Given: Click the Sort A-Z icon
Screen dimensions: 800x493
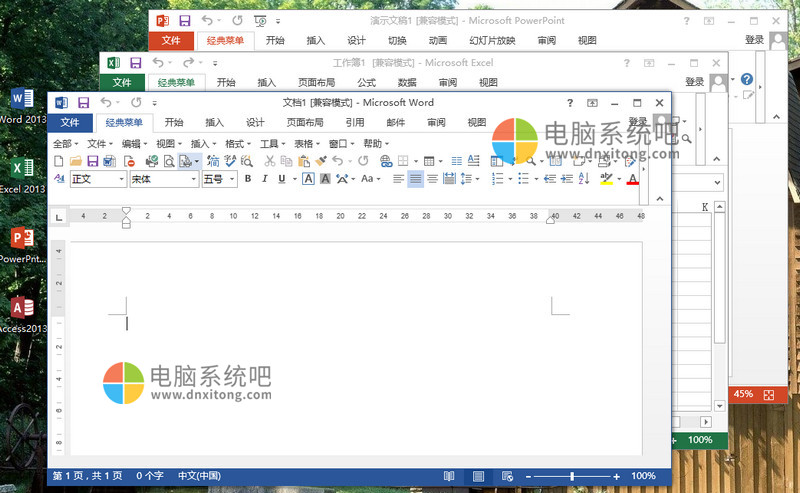Looking at the screenshot, I should (x=584, y=179).
